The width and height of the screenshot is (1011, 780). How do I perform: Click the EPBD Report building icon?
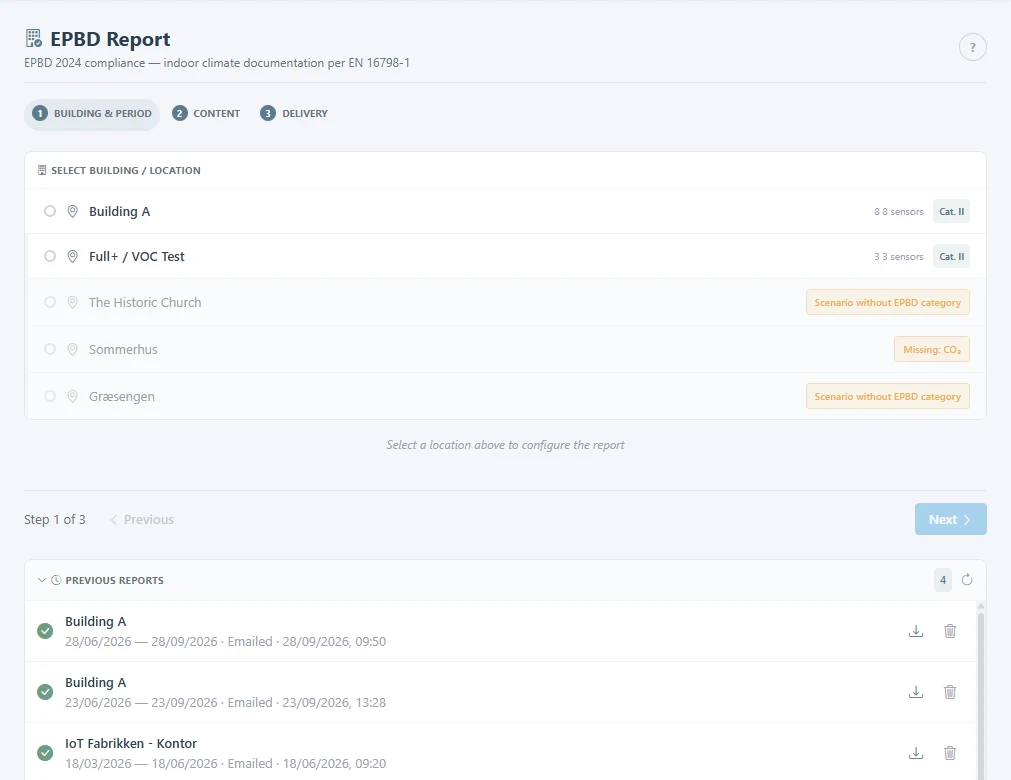tap(34, 38)
